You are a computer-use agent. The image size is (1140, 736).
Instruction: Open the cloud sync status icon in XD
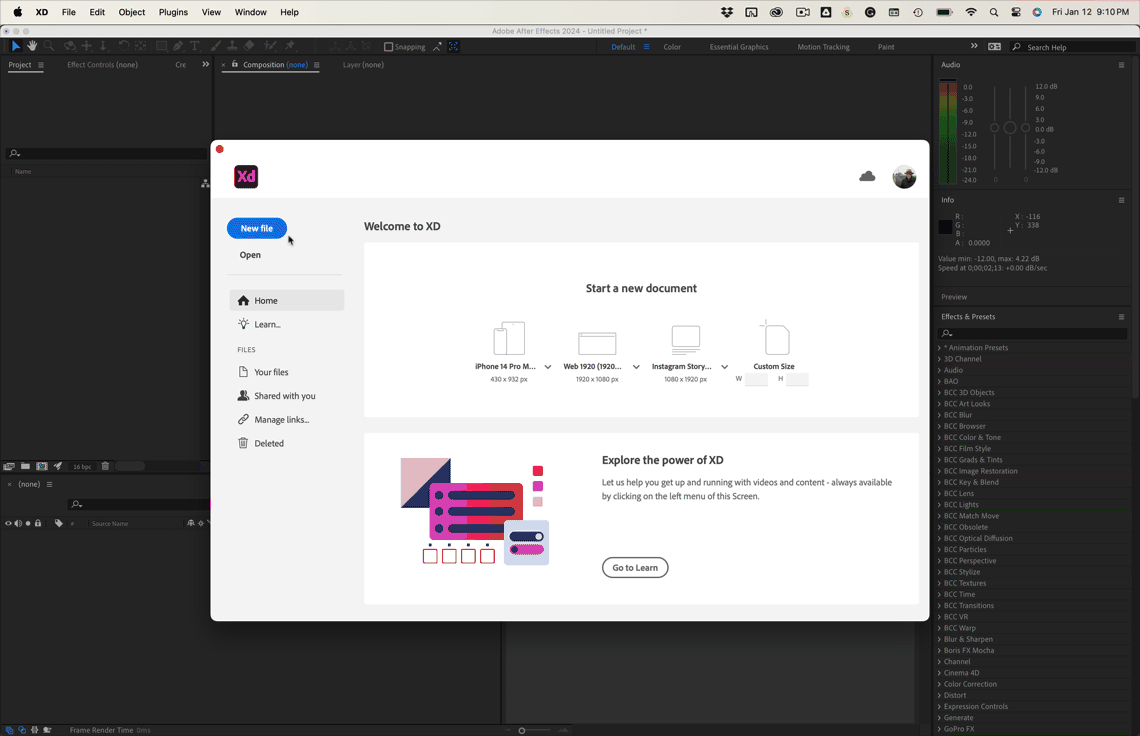pyautogui.click(x=867, y=176)
